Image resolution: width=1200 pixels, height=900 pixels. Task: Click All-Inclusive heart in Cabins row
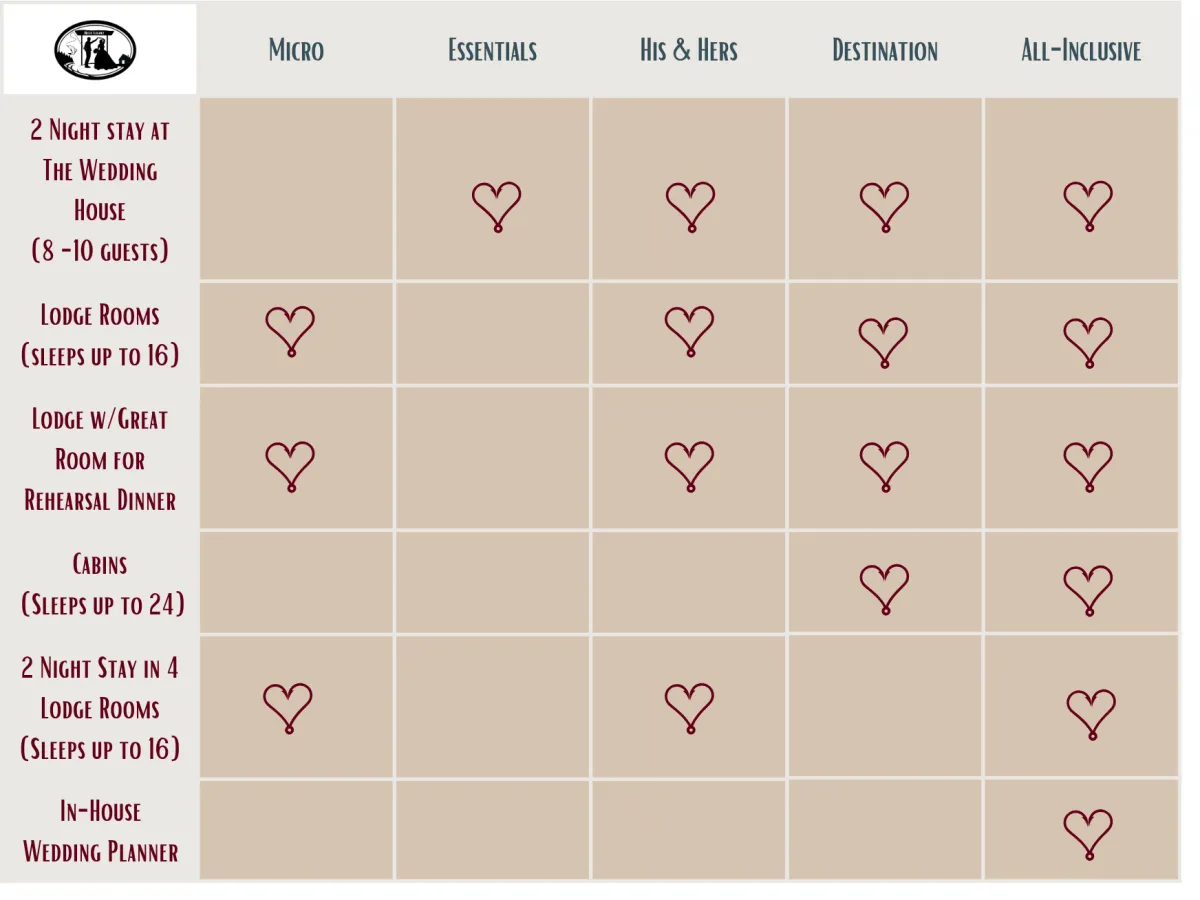click(x=1088, y=590)
